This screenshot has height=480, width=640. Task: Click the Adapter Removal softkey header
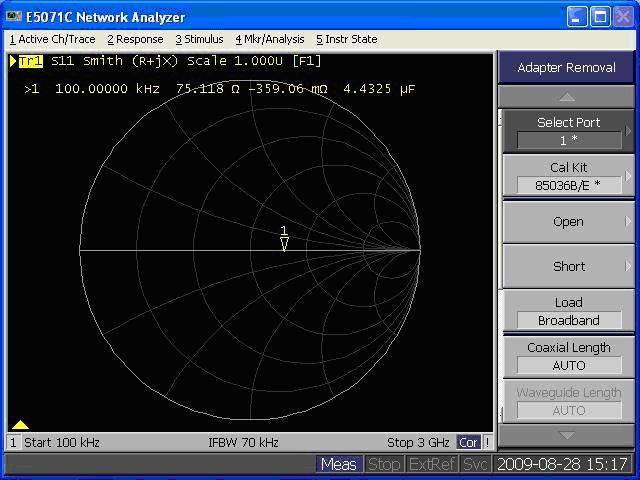click(567, 68)
